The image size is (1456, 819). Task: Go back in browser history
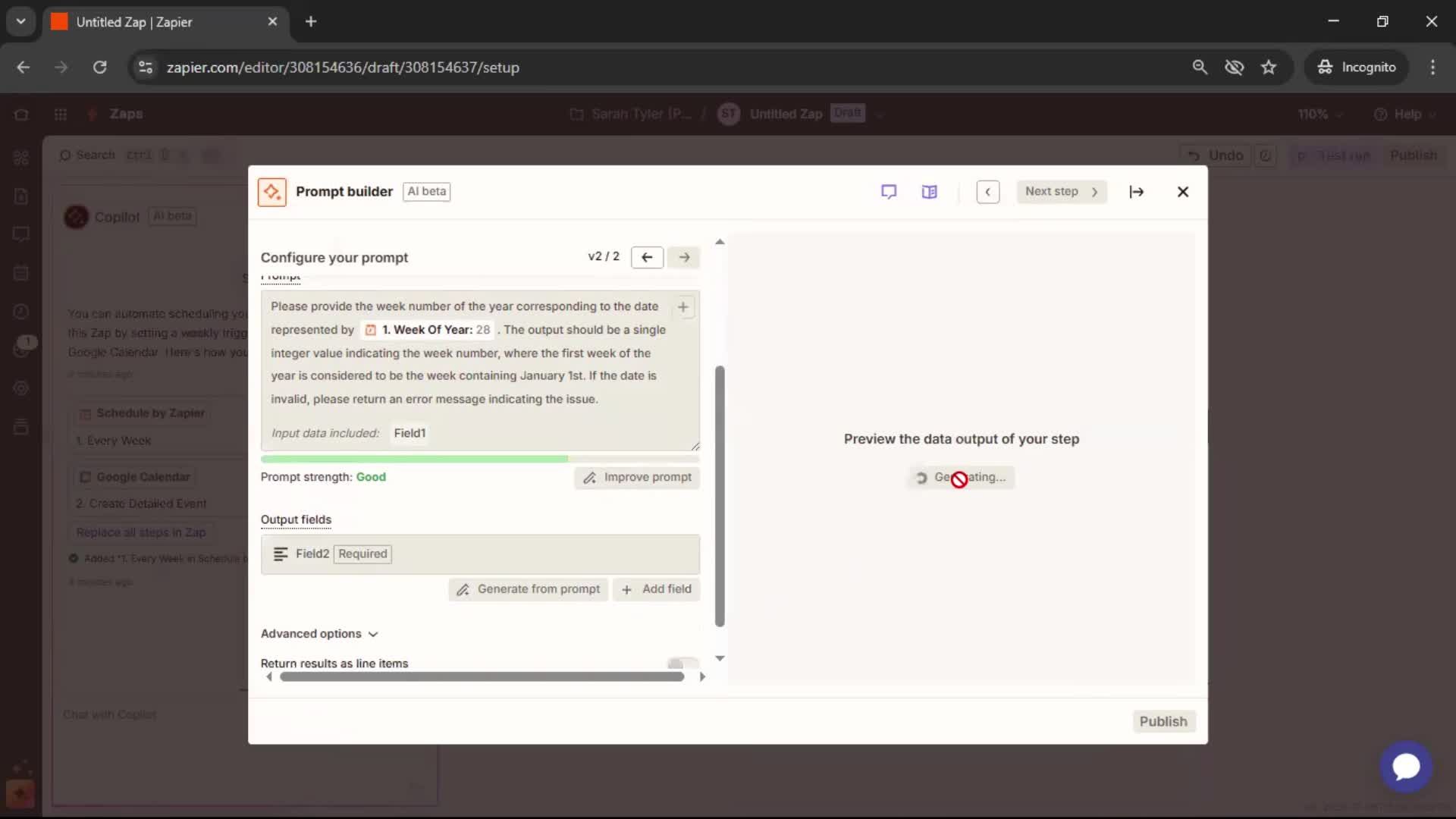click(x=24, y=67)
